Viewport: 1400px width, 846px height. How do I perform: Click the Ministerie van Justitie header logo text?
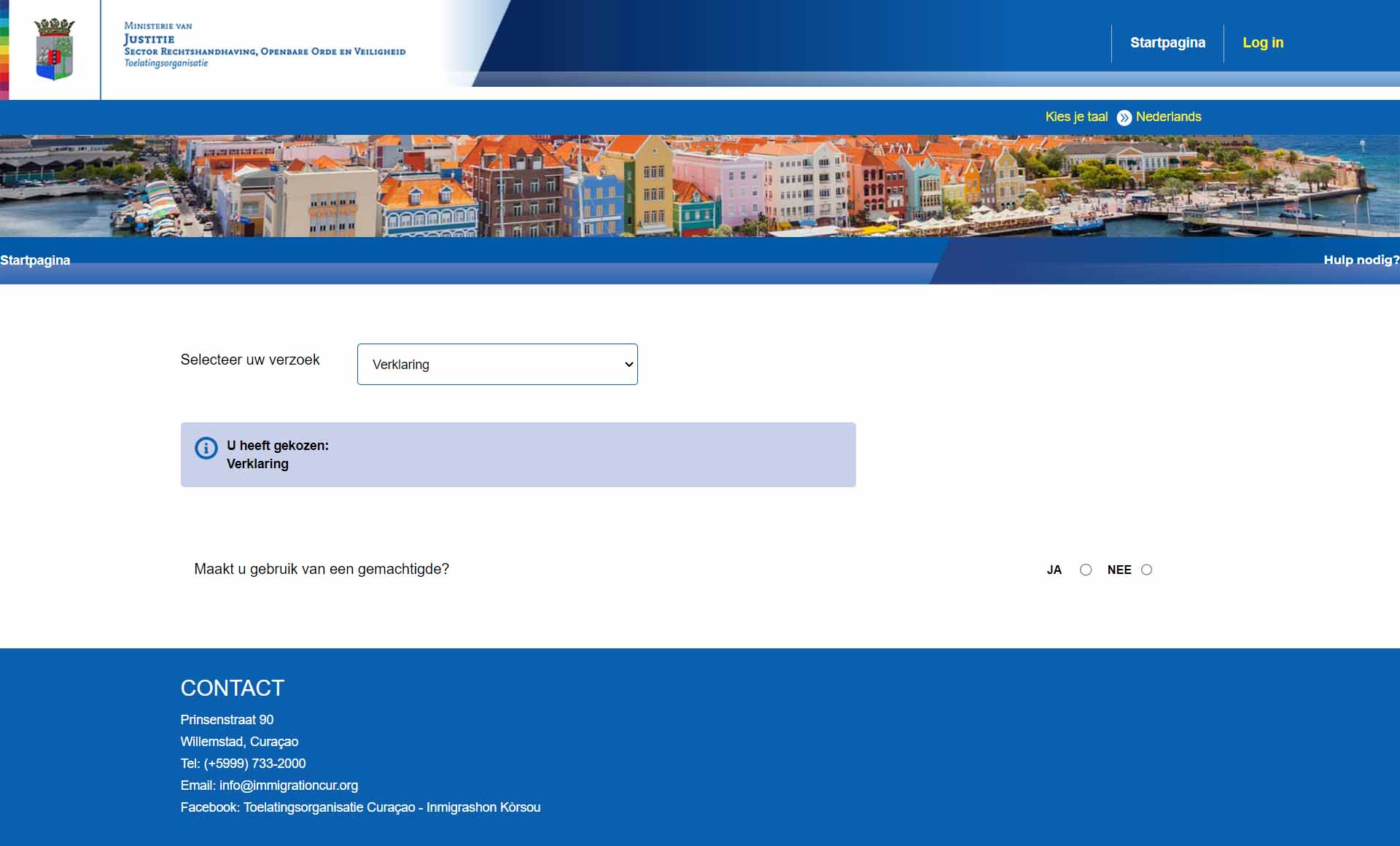(x=264, y=45)
